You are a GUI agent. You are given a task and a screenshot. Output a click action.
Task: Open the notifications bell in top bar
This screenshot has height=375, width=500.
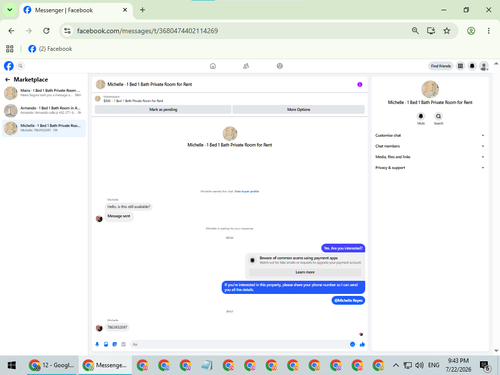[472, 66]
